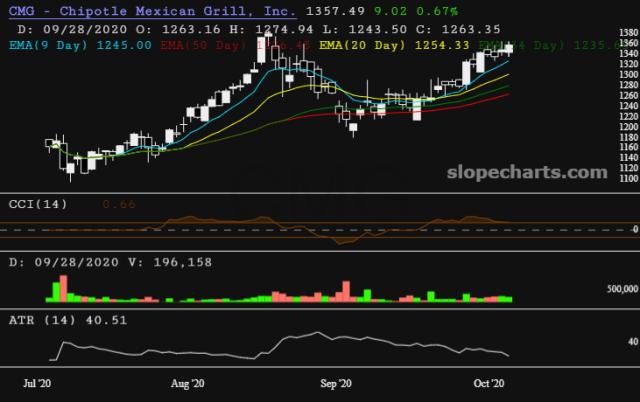
Task: Click the Aug '20 date axis label
Action: click(188, 383)
